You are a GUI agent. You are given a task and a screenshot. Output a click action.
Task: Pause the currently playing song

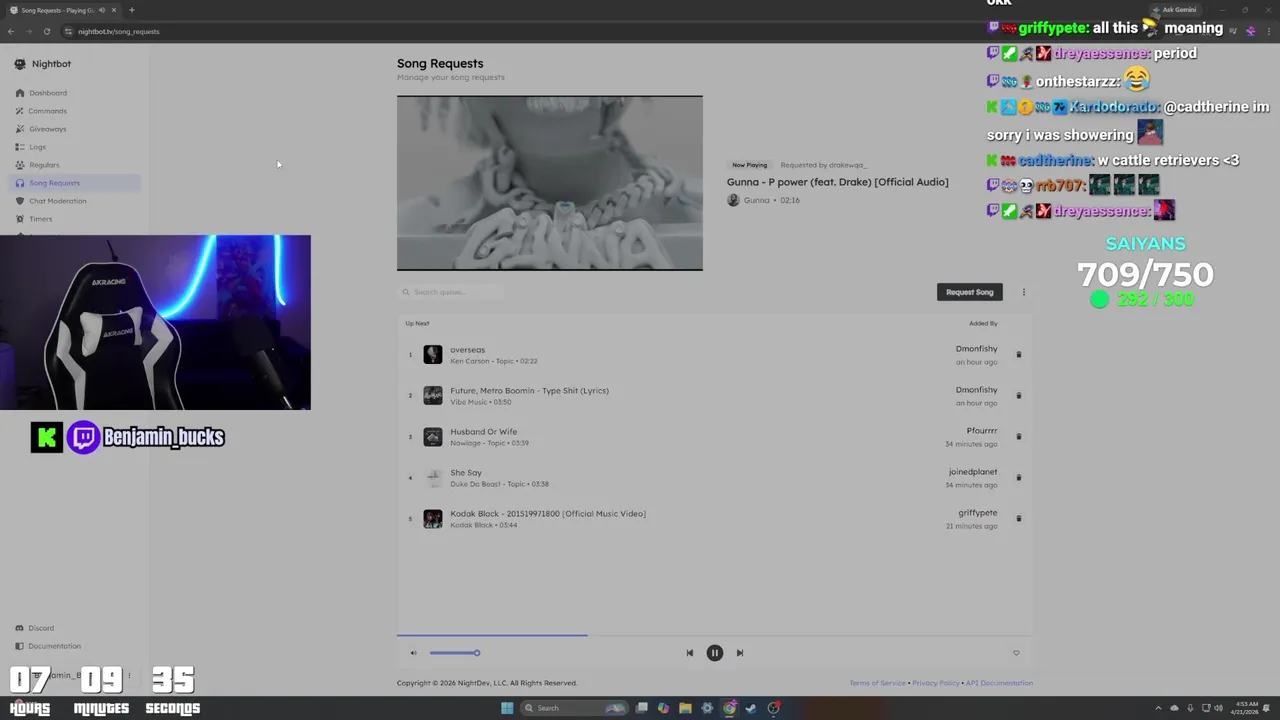[714, 653]
